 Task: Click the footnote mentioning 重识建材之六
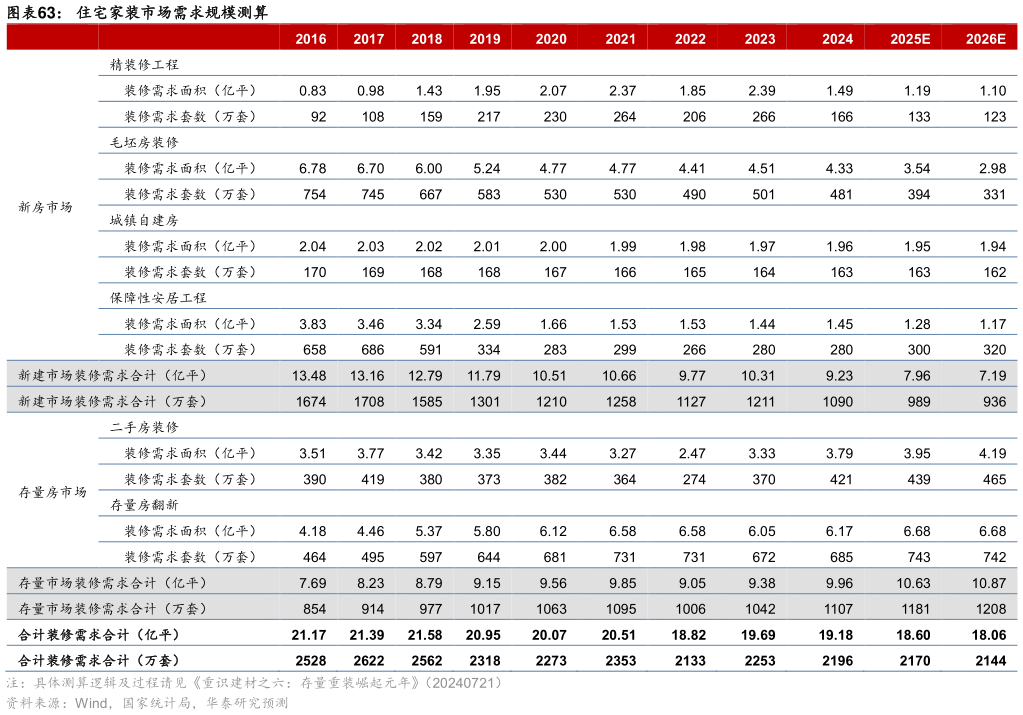click(x=254, y=683)
